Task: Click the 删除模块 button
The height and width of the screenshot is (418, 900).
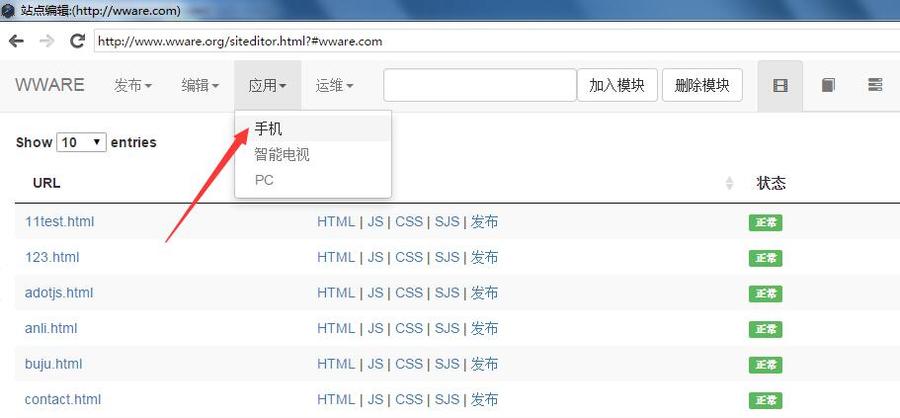Action: (x=702, y=86)
